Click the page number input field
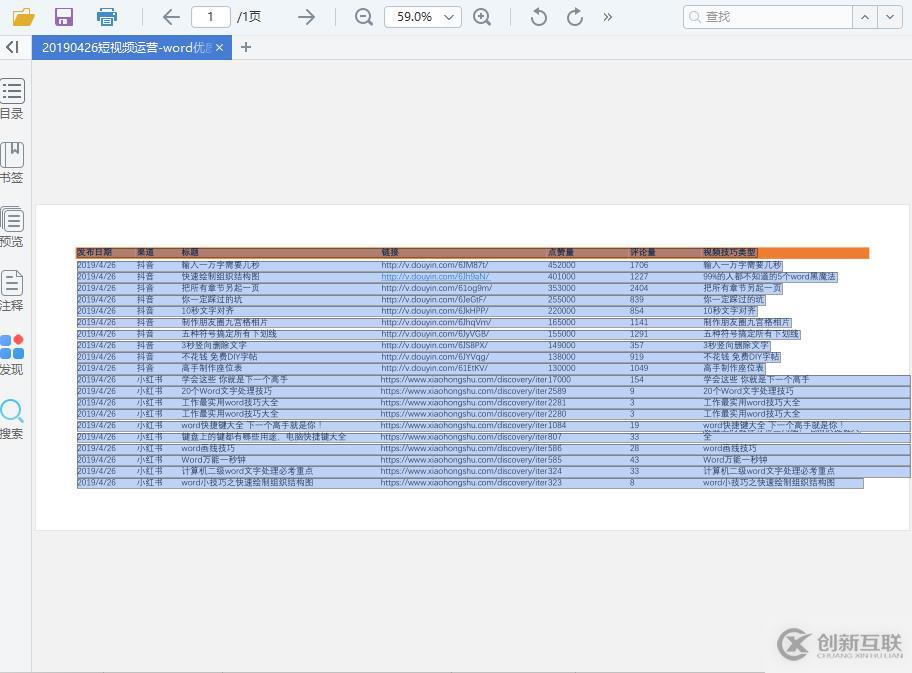 coord(211,17)
